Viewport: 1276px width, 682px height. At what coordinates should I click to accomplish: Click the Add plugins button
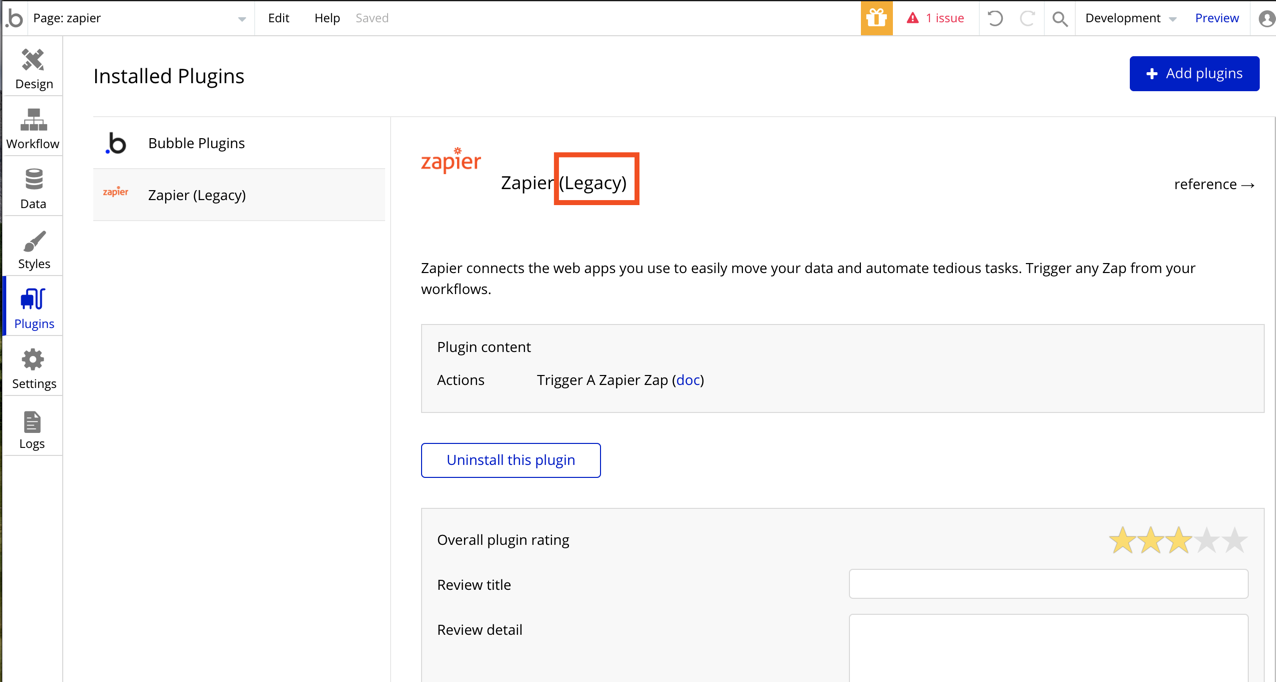click(x=1194, y=74)
